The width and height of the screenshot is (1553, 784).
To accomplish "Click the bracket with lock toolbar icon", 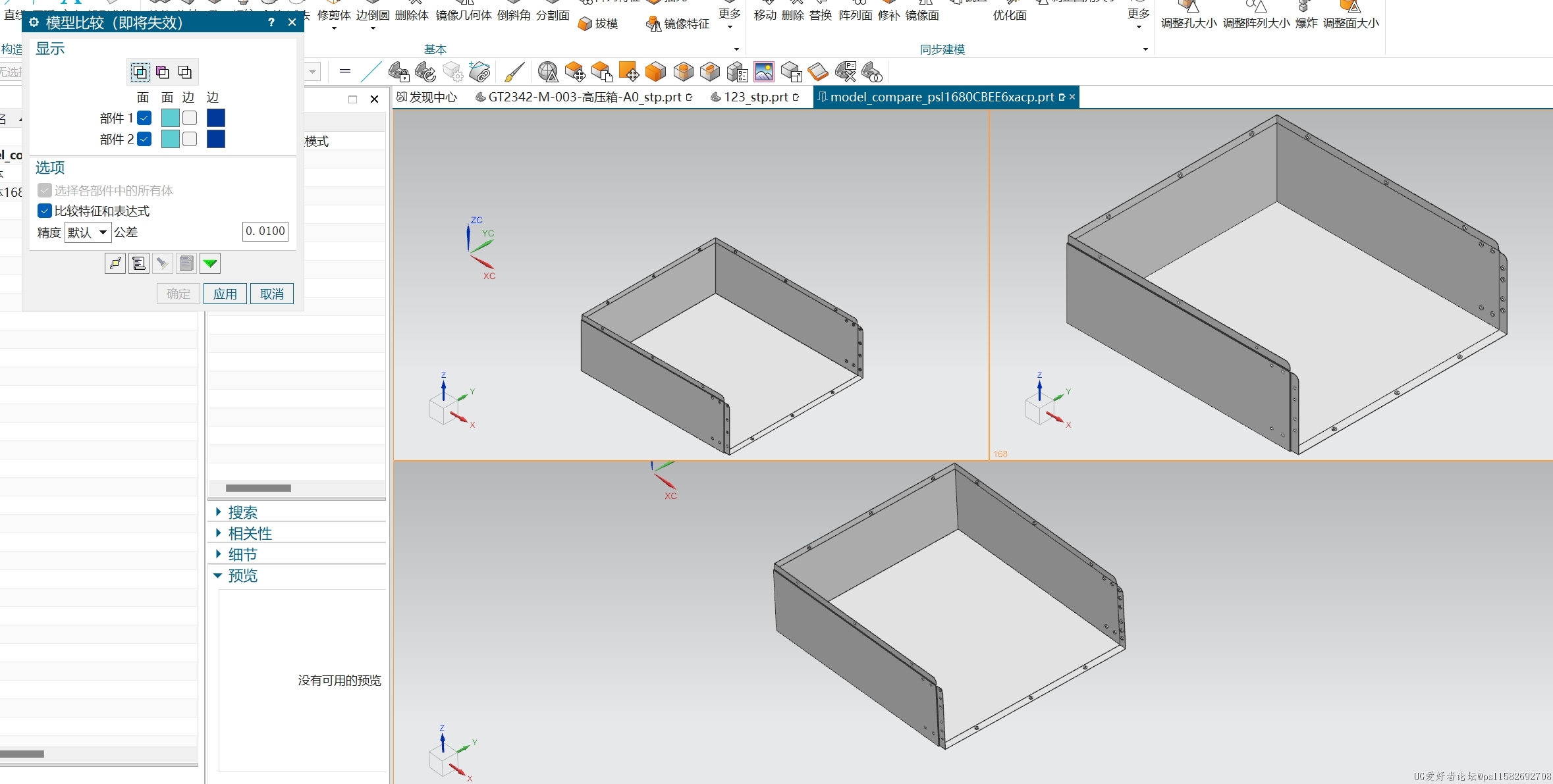I will (x=399, y=71).
